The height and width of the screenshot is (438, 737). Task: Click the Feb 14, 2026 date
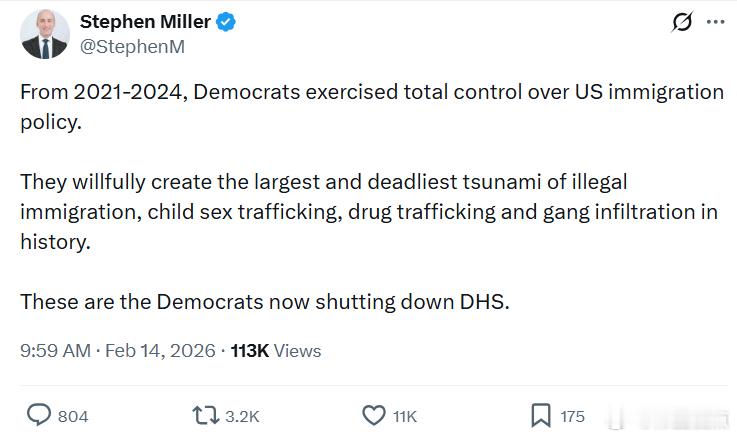click(162, 351)
